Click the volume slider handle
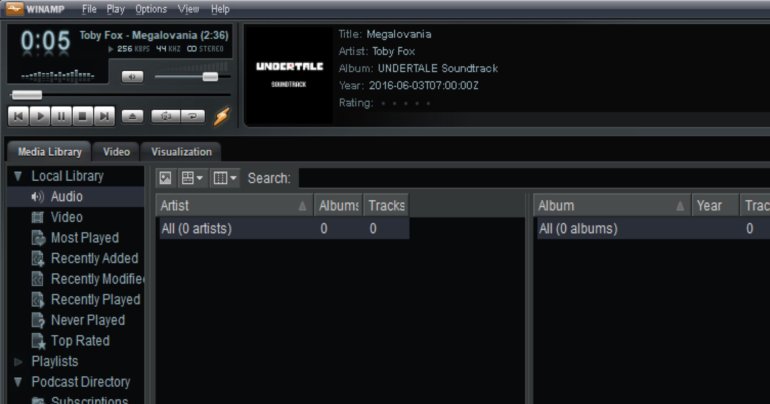This screenshot has height=404, width=770. click(x=210, y=76)
